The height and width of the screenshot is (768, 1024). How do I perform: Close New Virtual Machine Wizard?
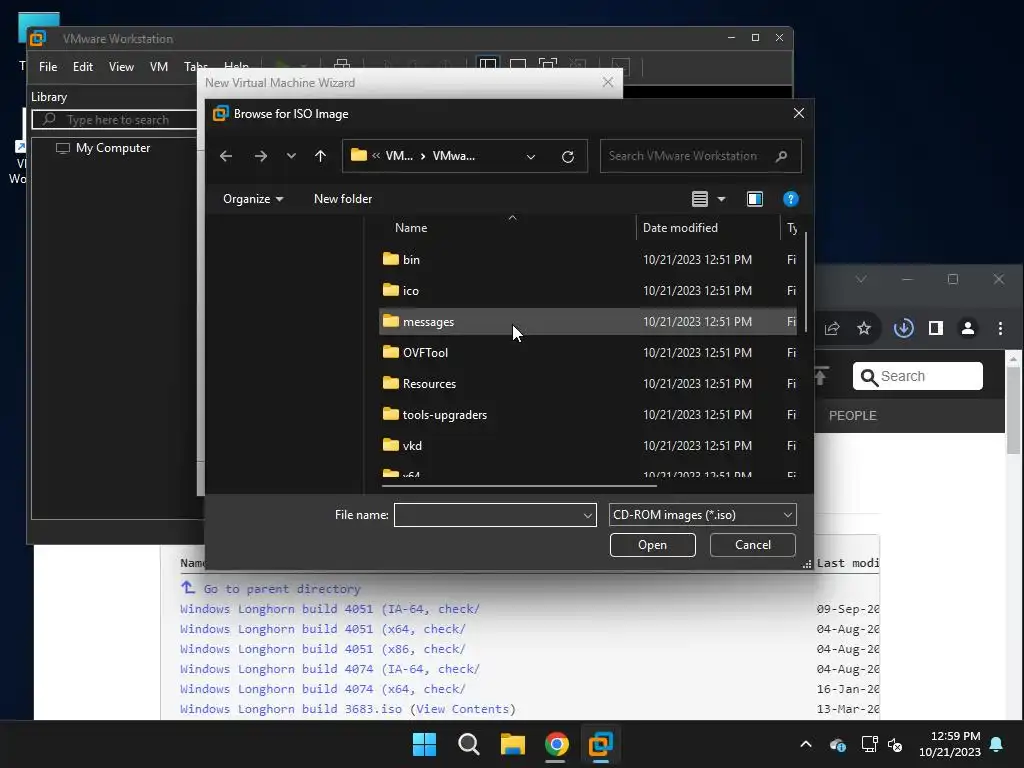[x=608, y=82]
